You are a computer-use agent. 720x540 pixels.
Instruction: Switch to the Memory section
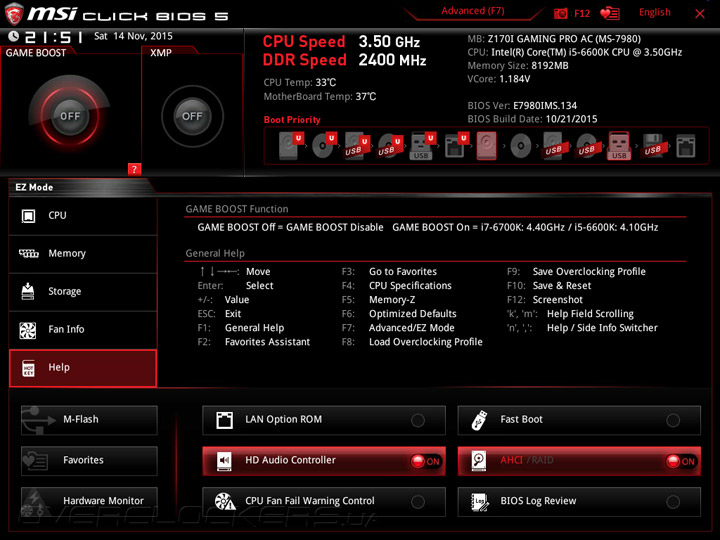[83, 254]
